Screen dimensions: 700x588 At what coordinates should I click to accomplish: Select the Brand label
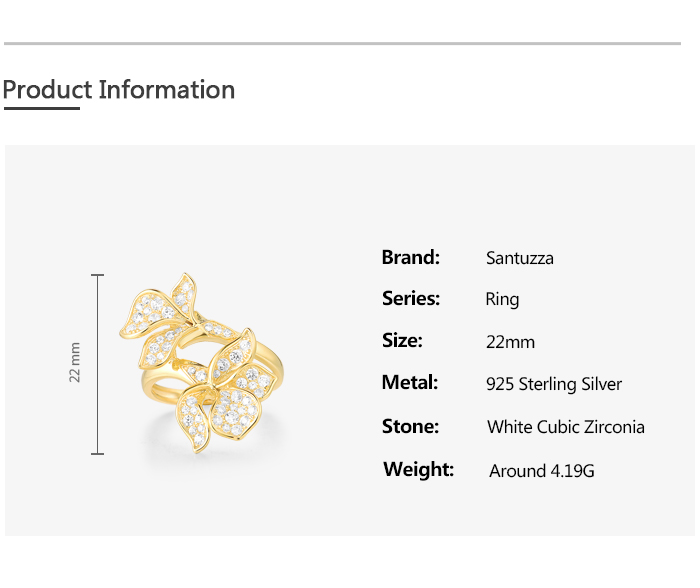tap(411, 258)
